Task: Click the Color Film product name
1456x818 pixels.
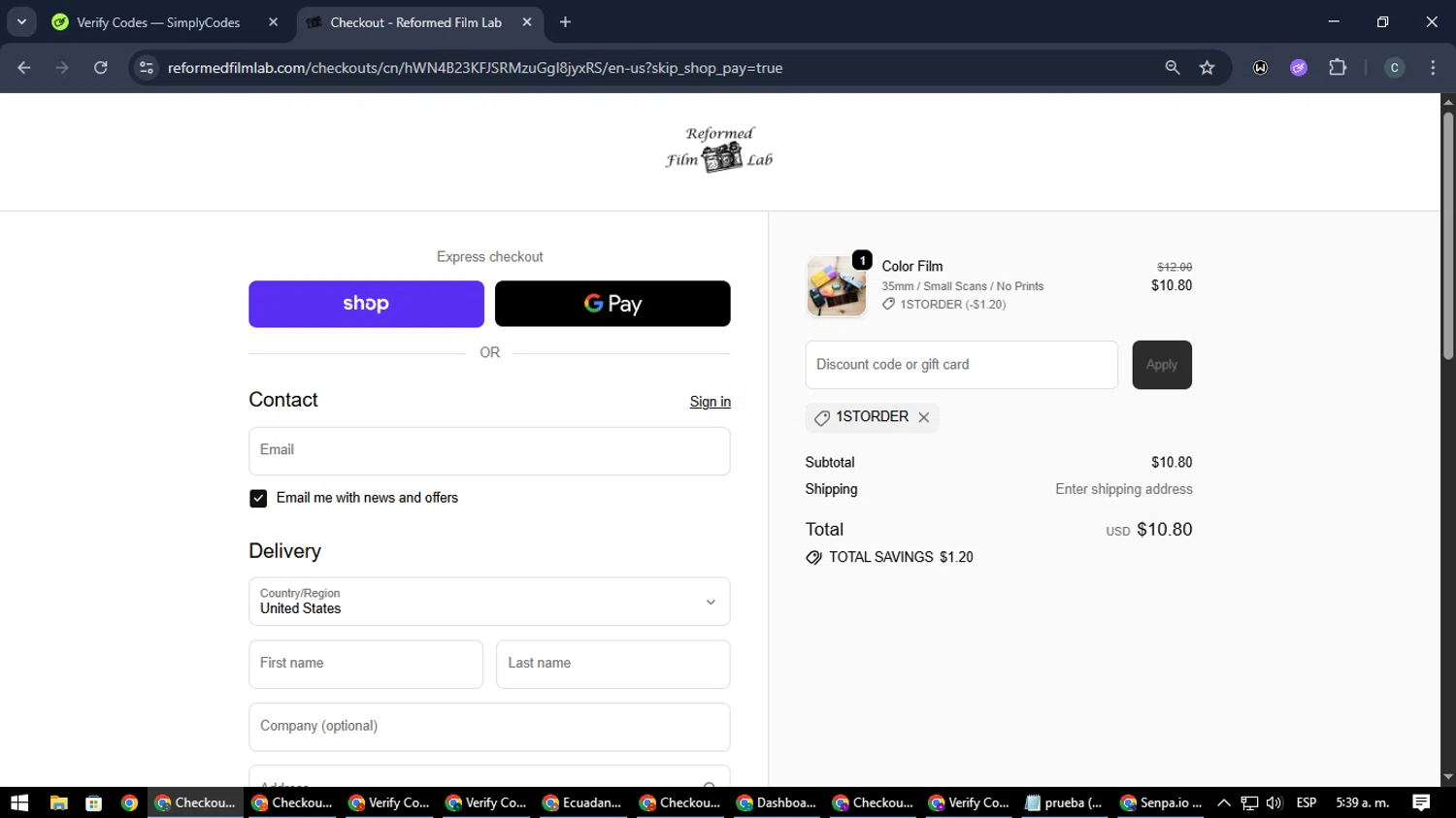Action: click(912, 267)
